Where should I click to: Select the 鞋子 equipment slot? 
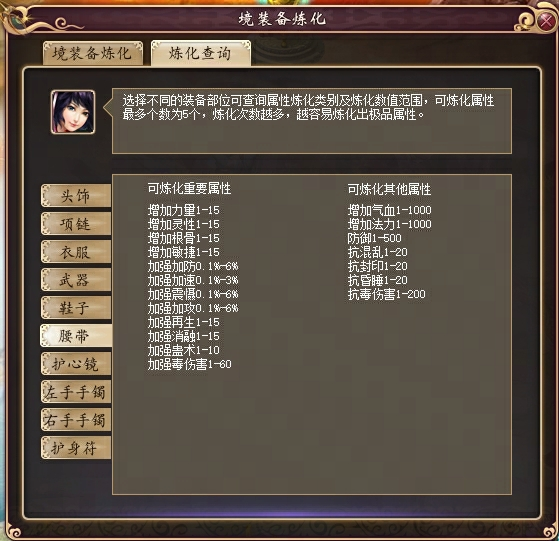click(x=76, y=308)
